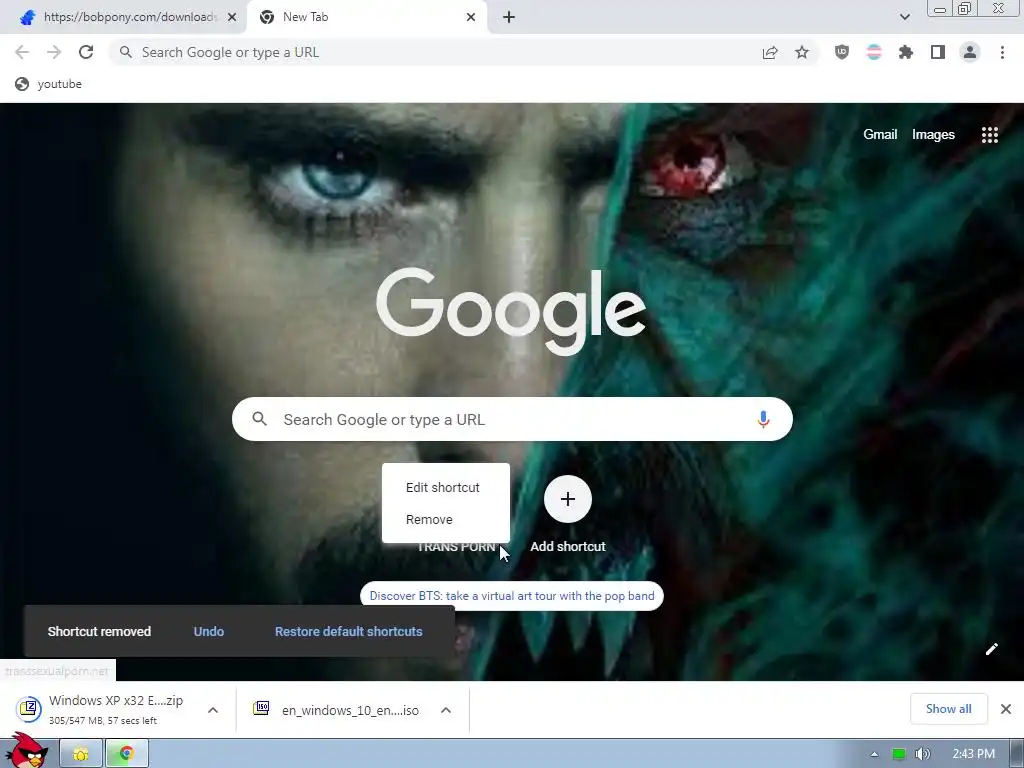Open the file explorer taskbar button
Screen dimensions: 1024x768
point(81,754)
